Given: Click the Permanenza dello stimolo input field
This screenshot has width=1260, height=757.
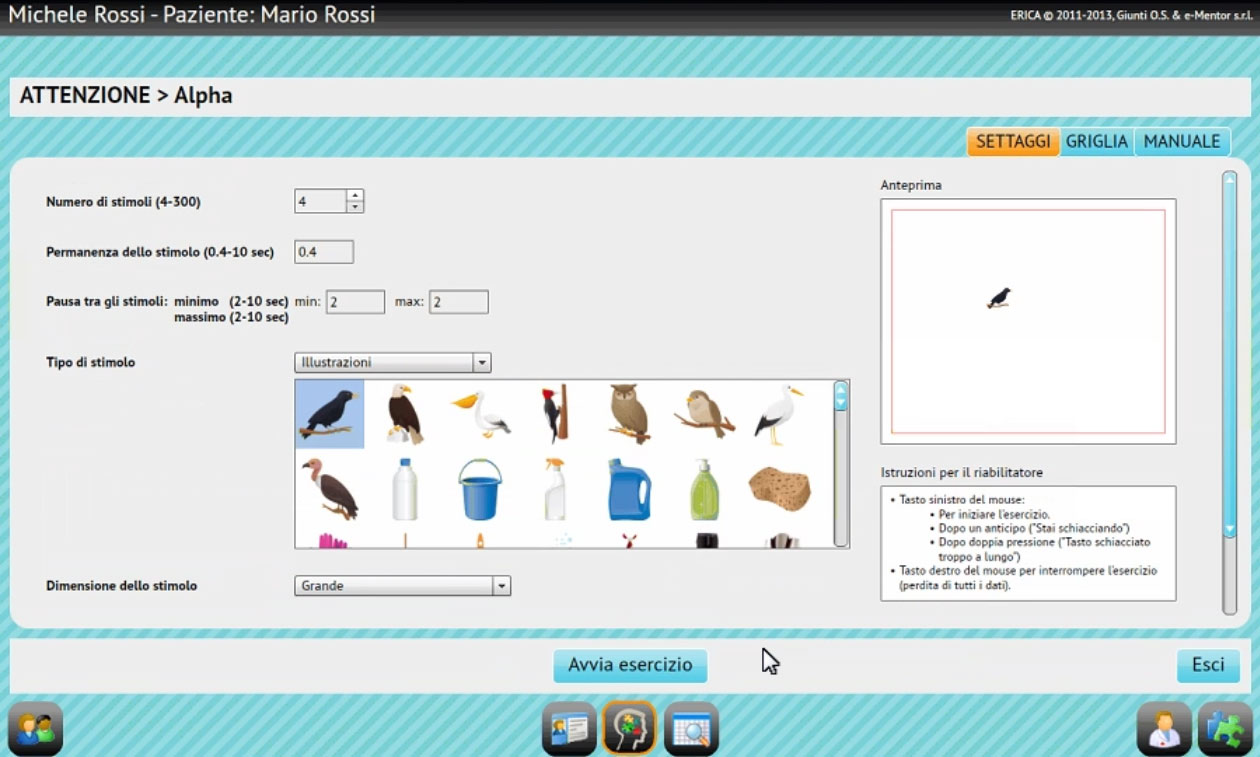Looking at the screenshot, I should point(324,252).
